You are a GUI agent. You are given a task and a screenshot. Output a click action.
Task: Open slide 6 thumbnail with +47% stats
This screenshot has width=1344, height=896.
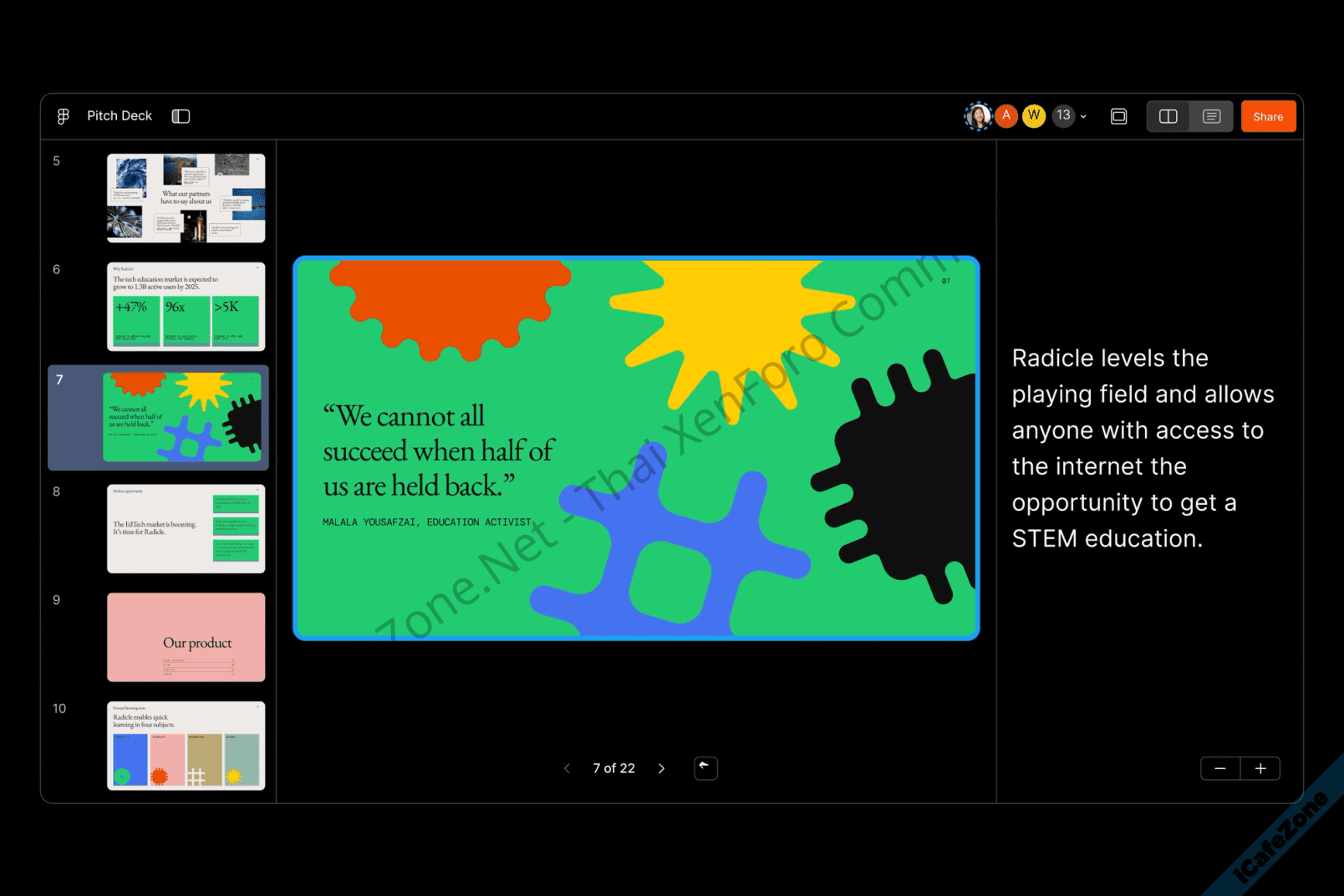186,307
